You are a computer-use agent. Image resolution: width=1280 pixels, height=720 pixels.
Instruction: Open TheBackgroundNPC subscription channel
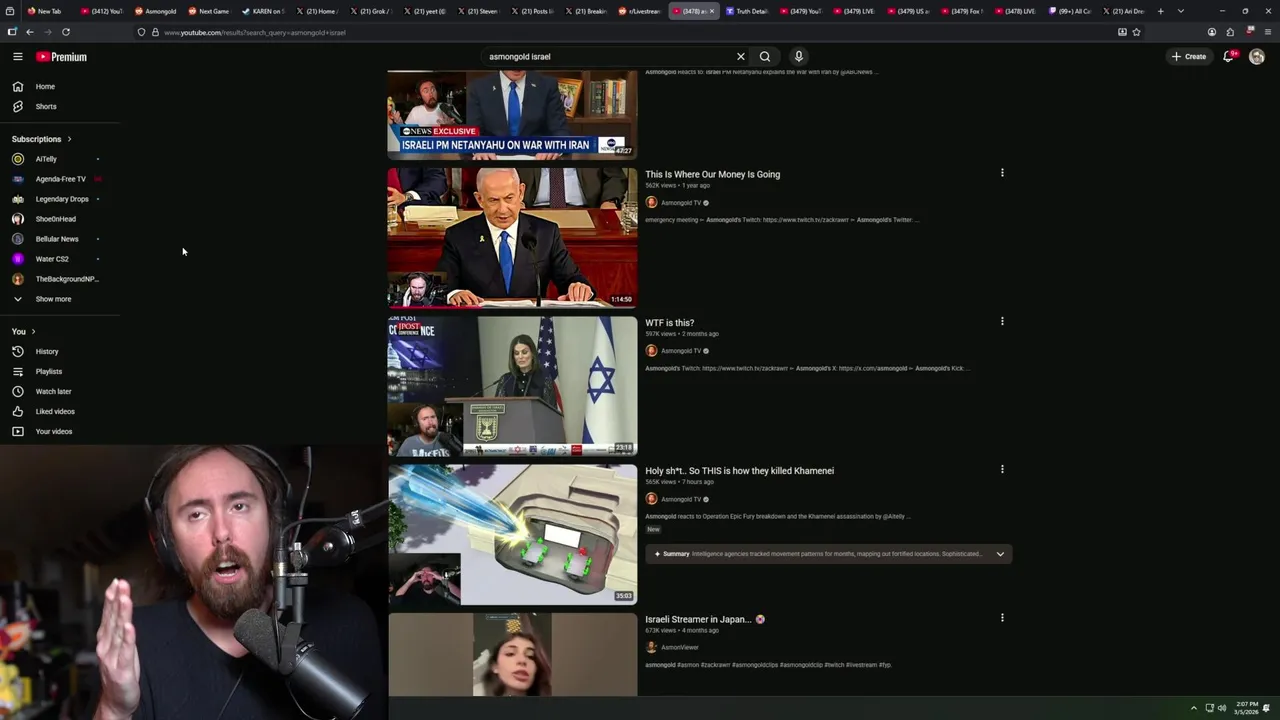(x=67, y=279)
